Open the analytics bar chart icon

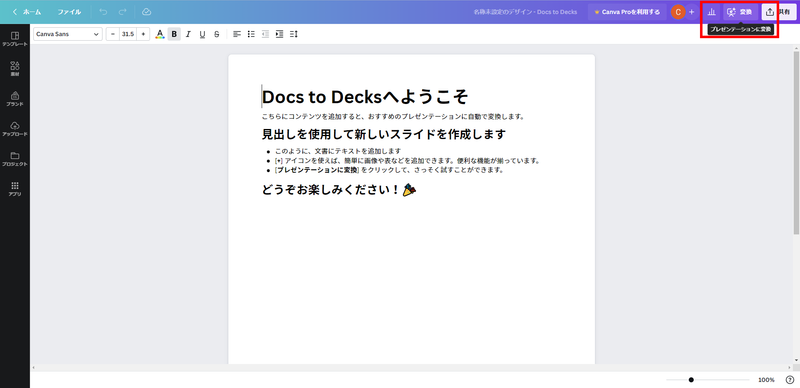711,12
